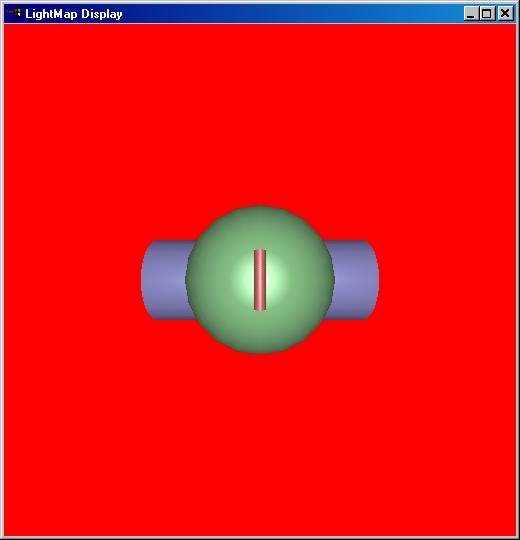Click the red background above the sphere
520x540 pixels.
(260, 114)
